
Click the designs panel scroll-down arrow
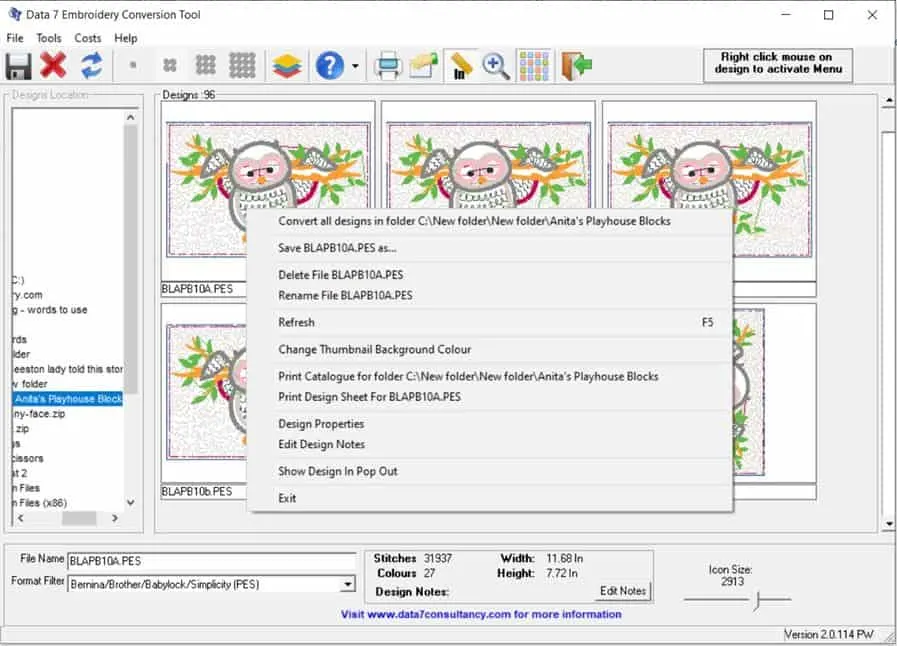point(889,524)
